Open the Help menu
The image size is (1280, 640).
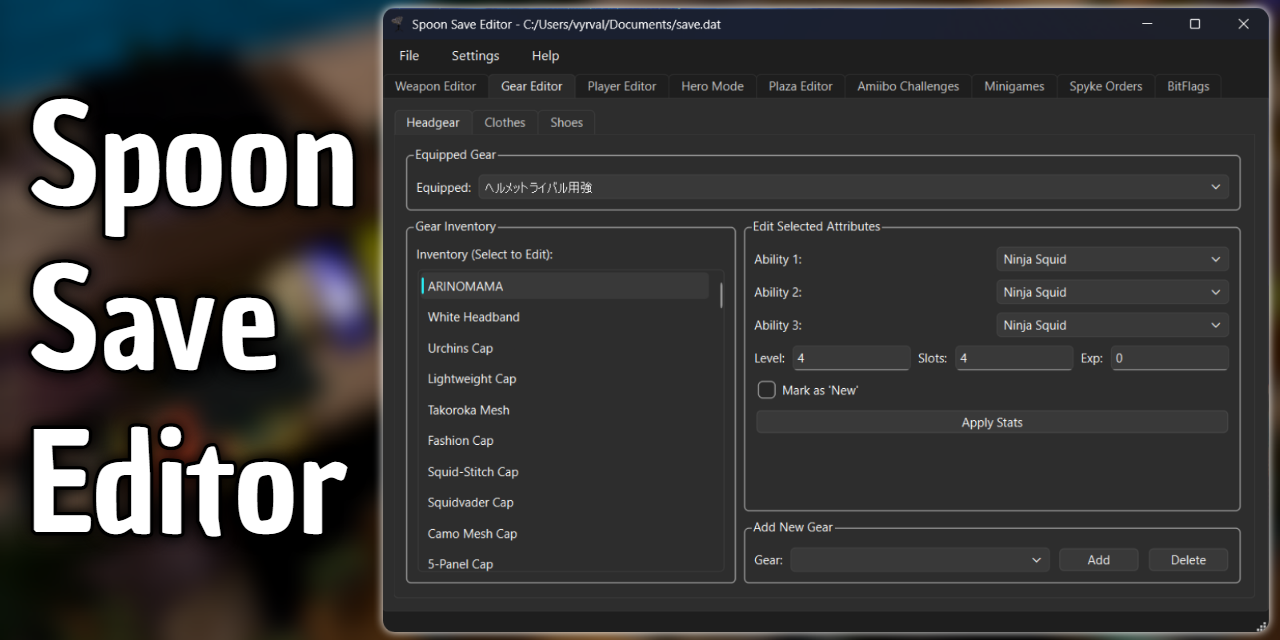click(x=545, y=56)
